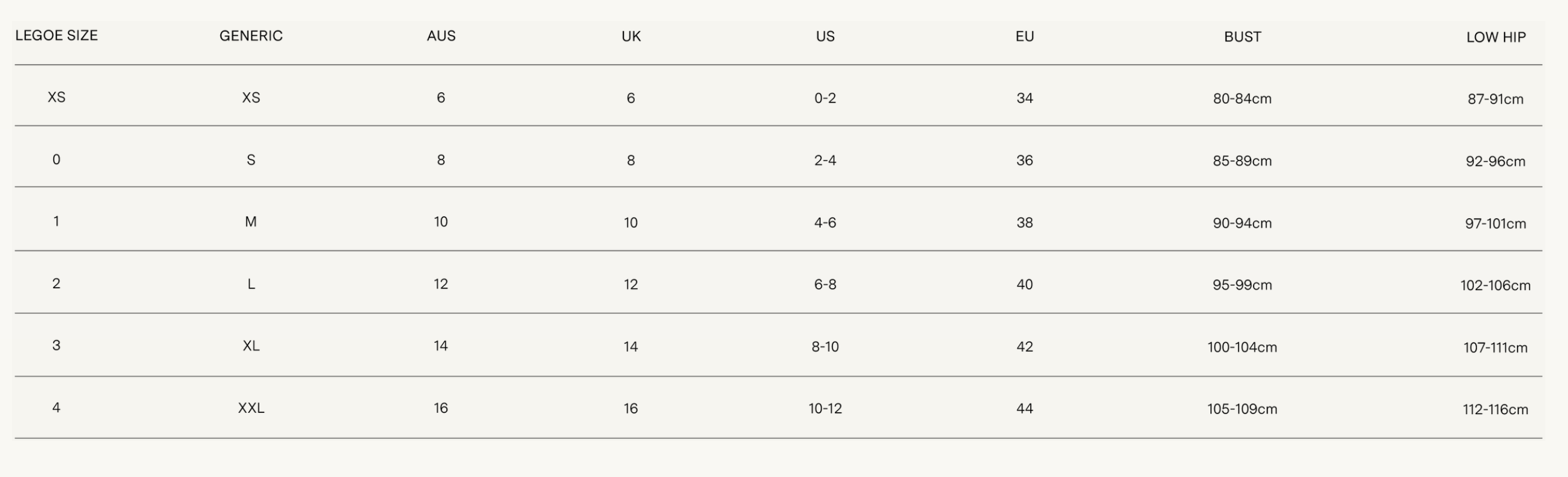Click the AUS column header
Viewport: 1568px width, 477px height.
click(x=441, y=36)
